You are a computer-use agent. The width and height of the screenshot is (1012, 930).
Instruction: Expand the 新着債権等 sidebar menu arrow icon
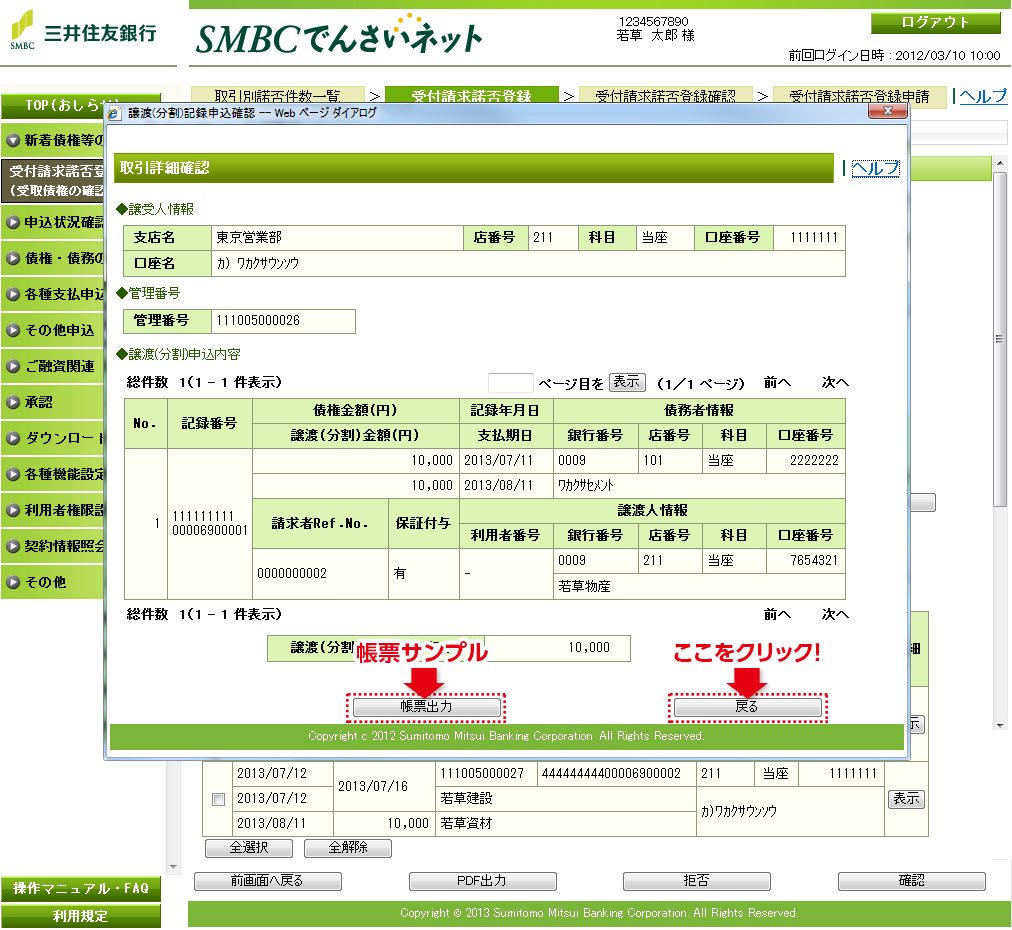click(13, 141)
